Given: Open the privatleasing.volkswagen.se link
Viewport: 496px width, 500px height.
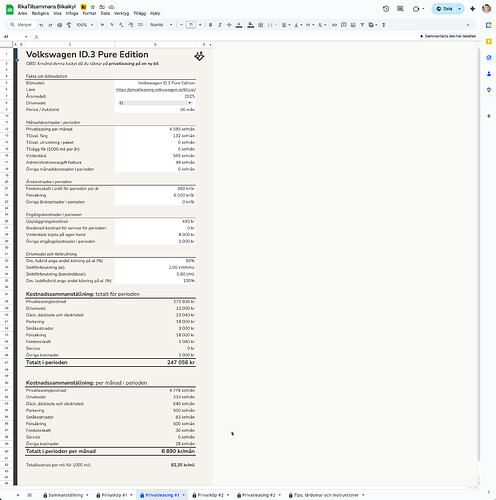Looking at the screenshot, I should (156, 90).
